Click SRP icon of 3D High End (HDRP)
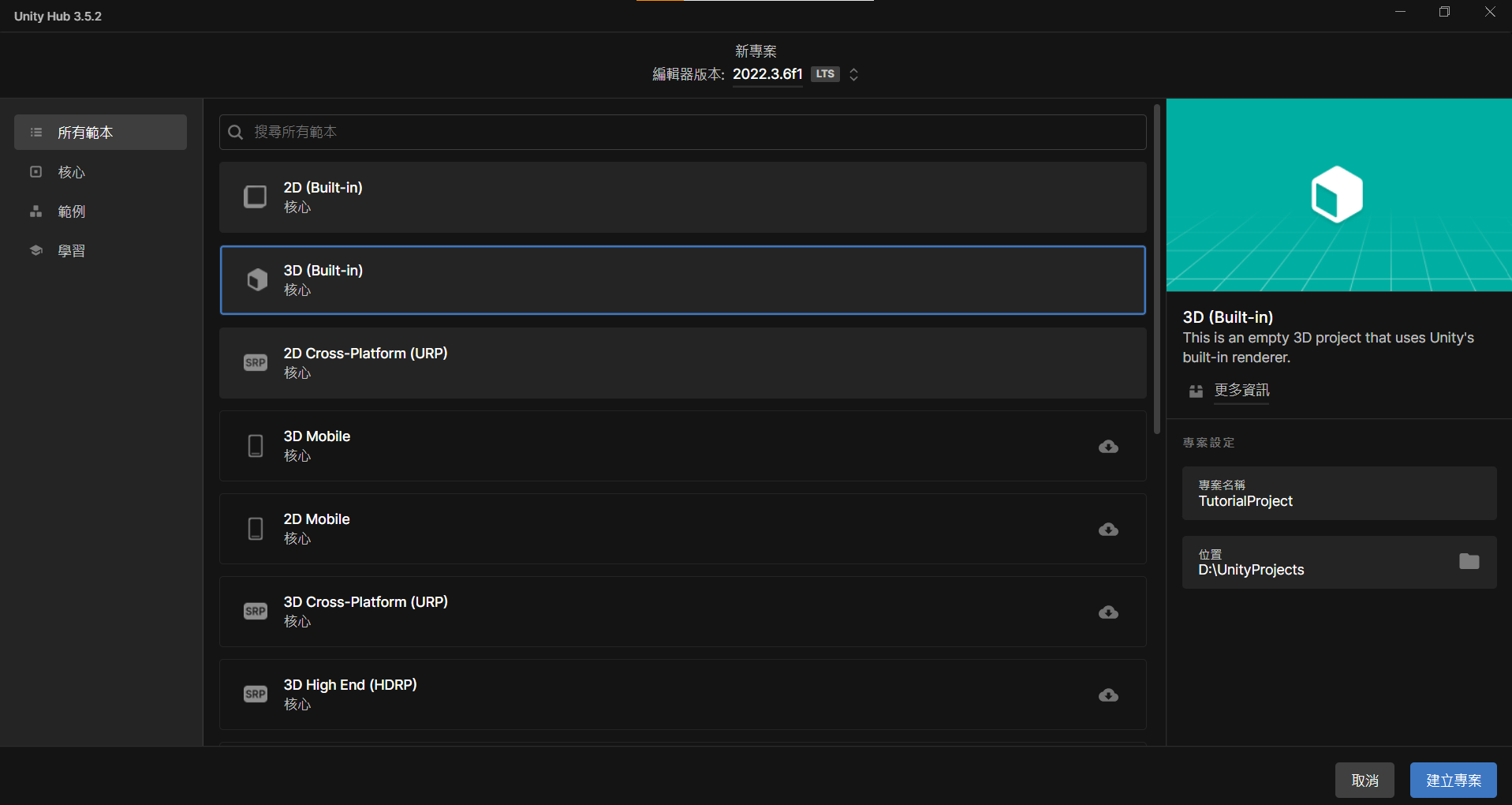 (x=256, y=695)
